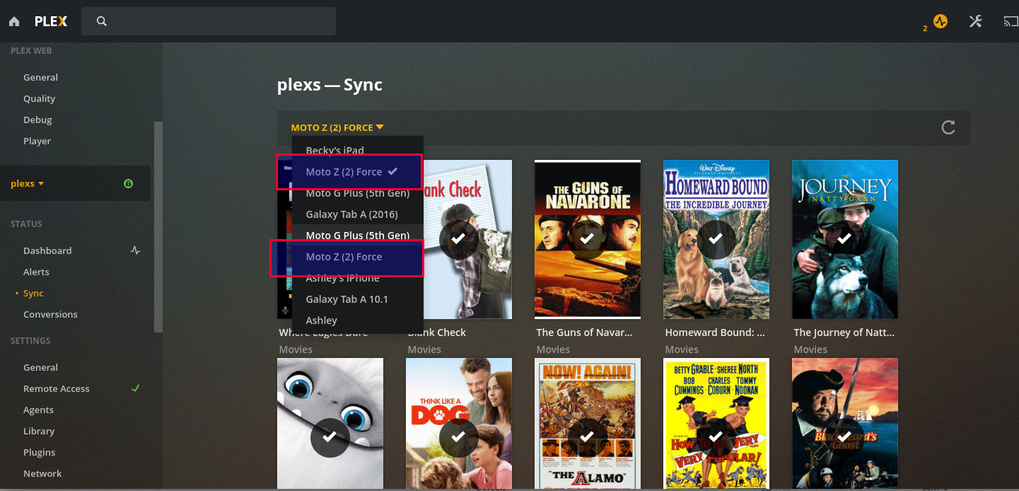The height and width of the screenshot is (491, 1019).
Task: Open Library settings
Action: [x=38, y=431]
